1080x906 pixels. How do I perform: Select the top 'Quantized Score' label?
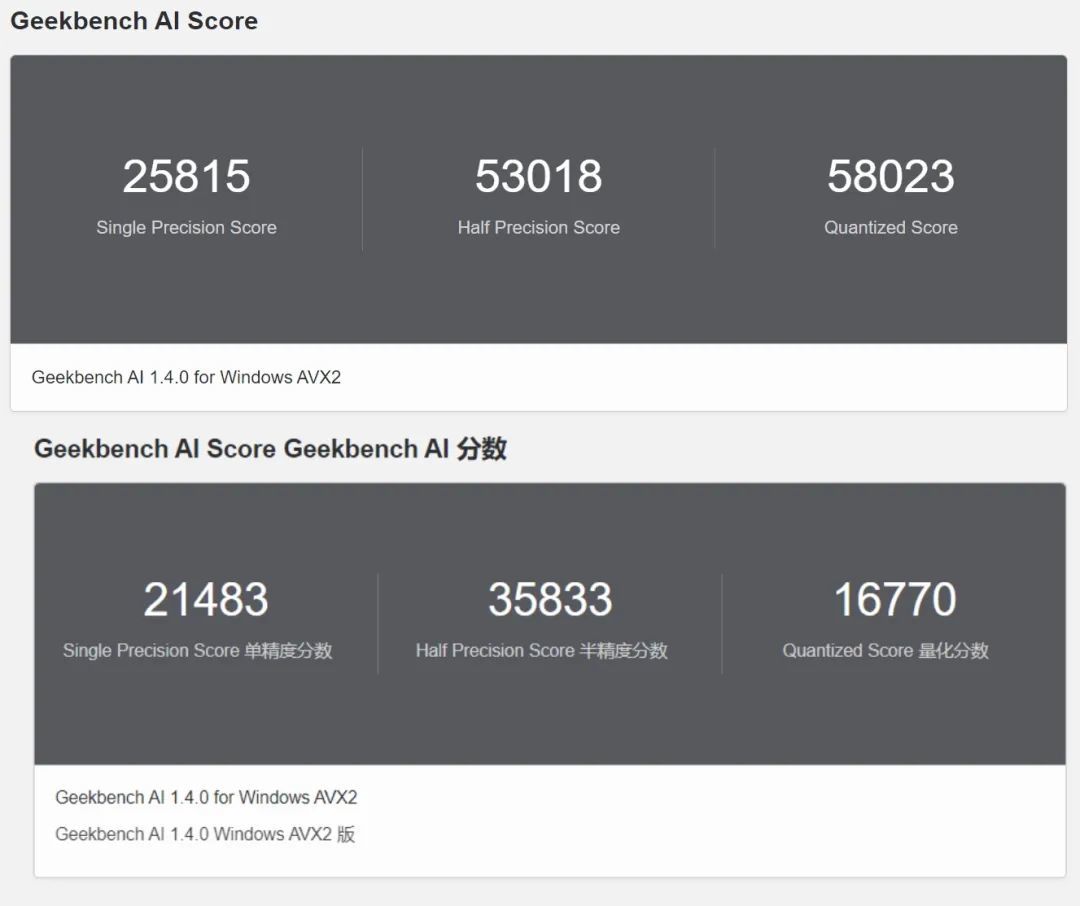pos(891,227)
